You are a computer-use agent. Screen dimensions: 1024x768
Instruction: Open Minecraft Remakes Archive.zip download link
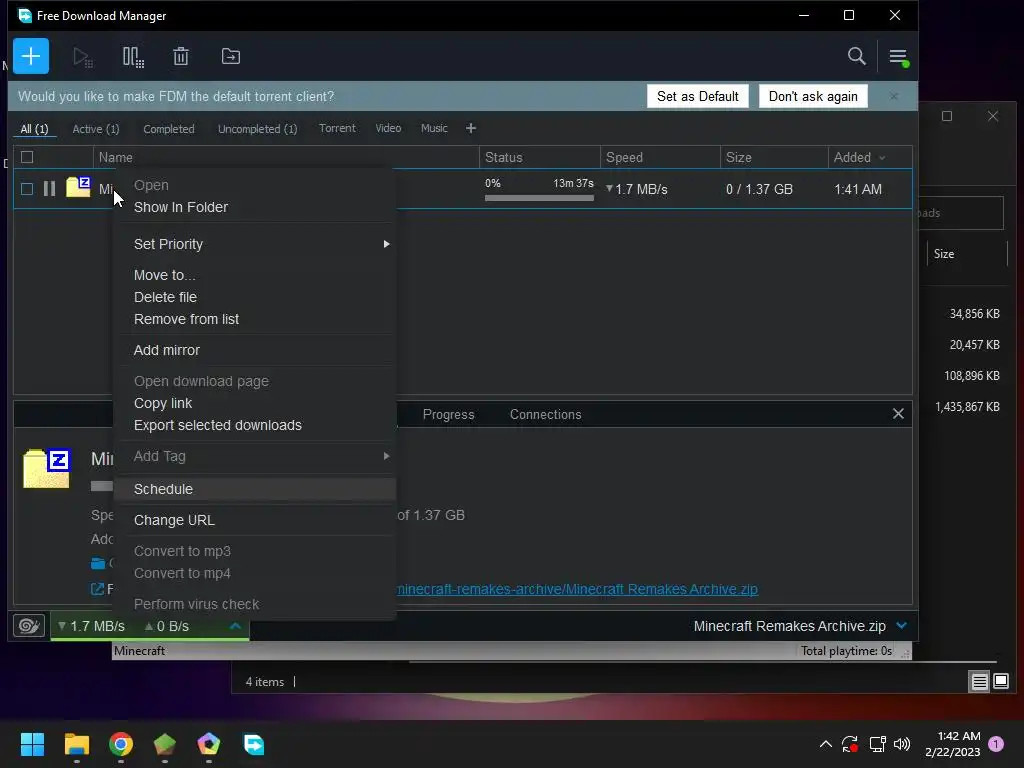577,589
